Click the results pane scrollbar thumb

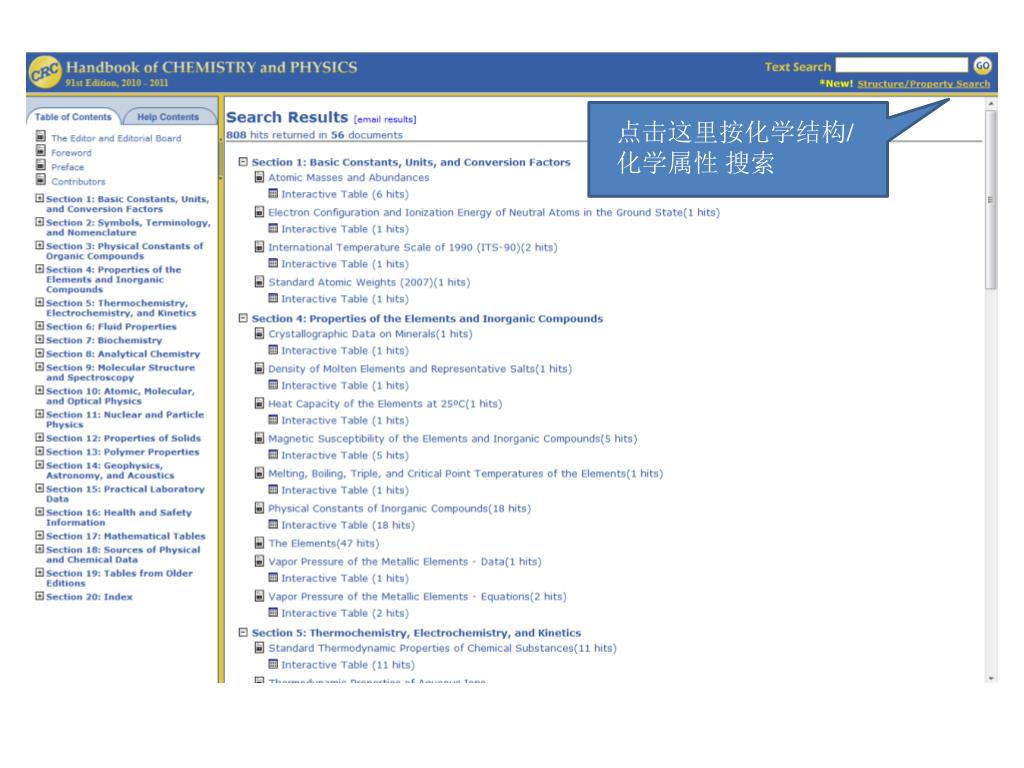pyautogui.click(x=991, y=199)
